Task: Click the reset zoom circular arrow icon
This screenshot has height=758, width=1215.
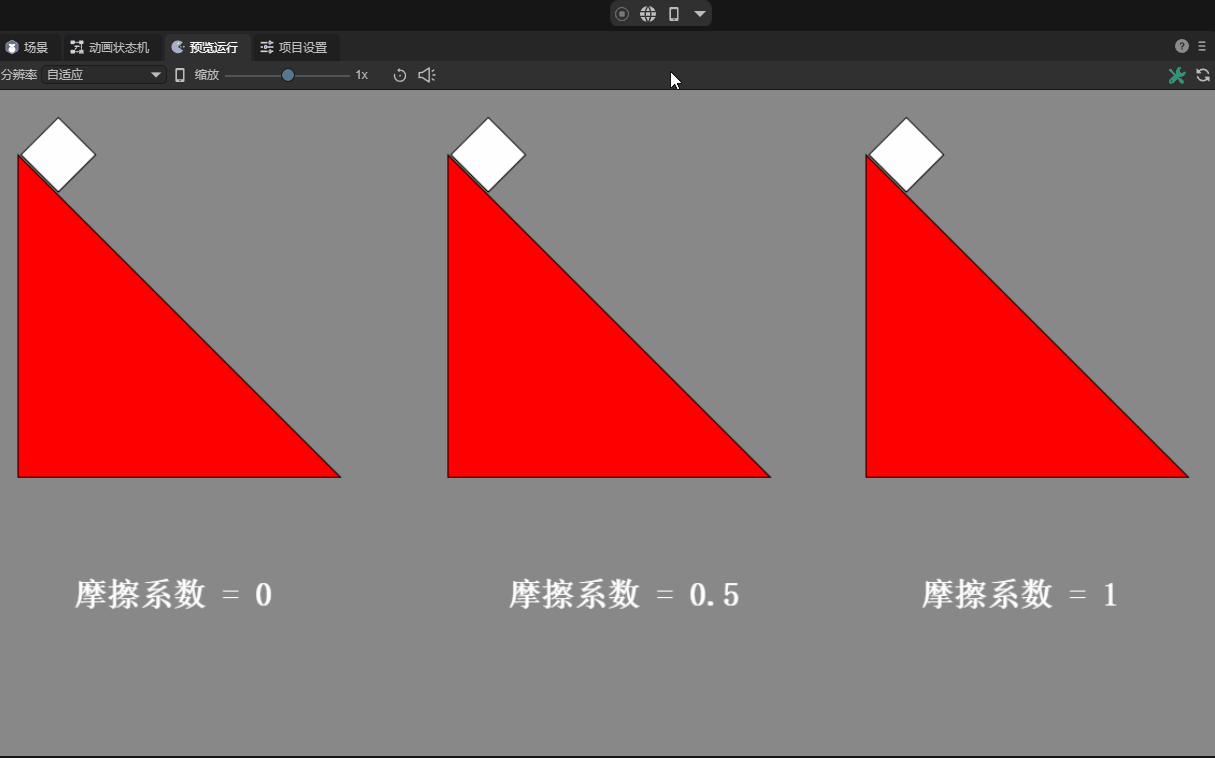Action: click(400, 75)
